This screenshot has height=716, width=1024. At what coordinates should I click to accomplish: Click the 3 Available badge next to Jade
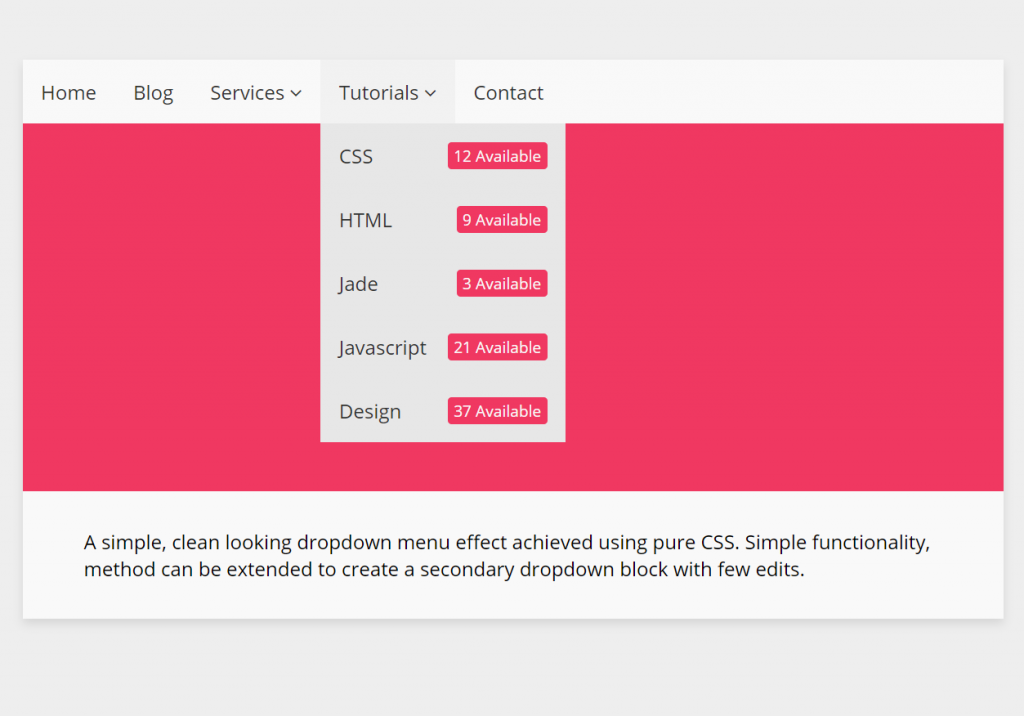pos(501,283)
